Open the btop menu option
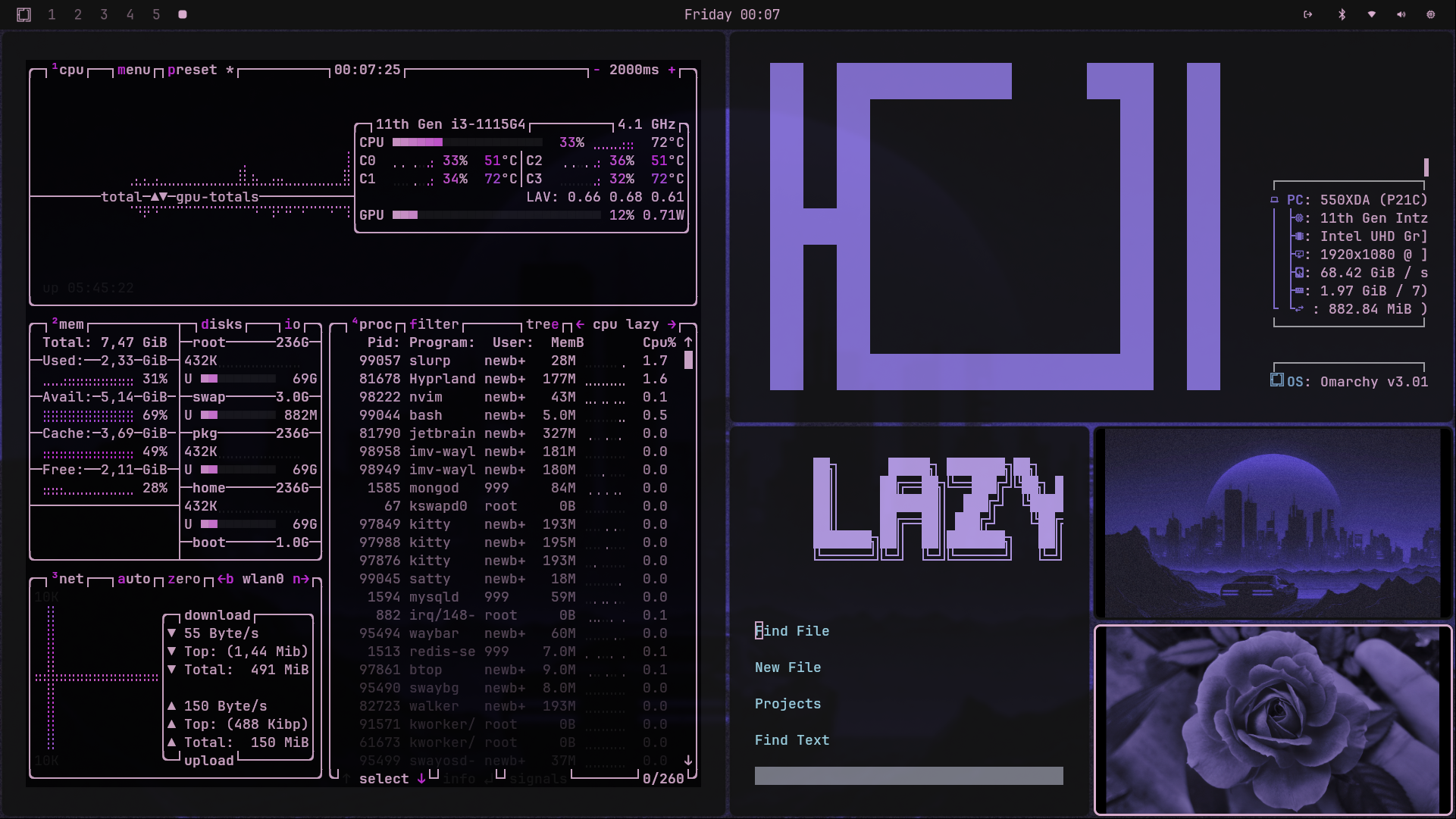The image size is (1456, 819). point(133,70)
